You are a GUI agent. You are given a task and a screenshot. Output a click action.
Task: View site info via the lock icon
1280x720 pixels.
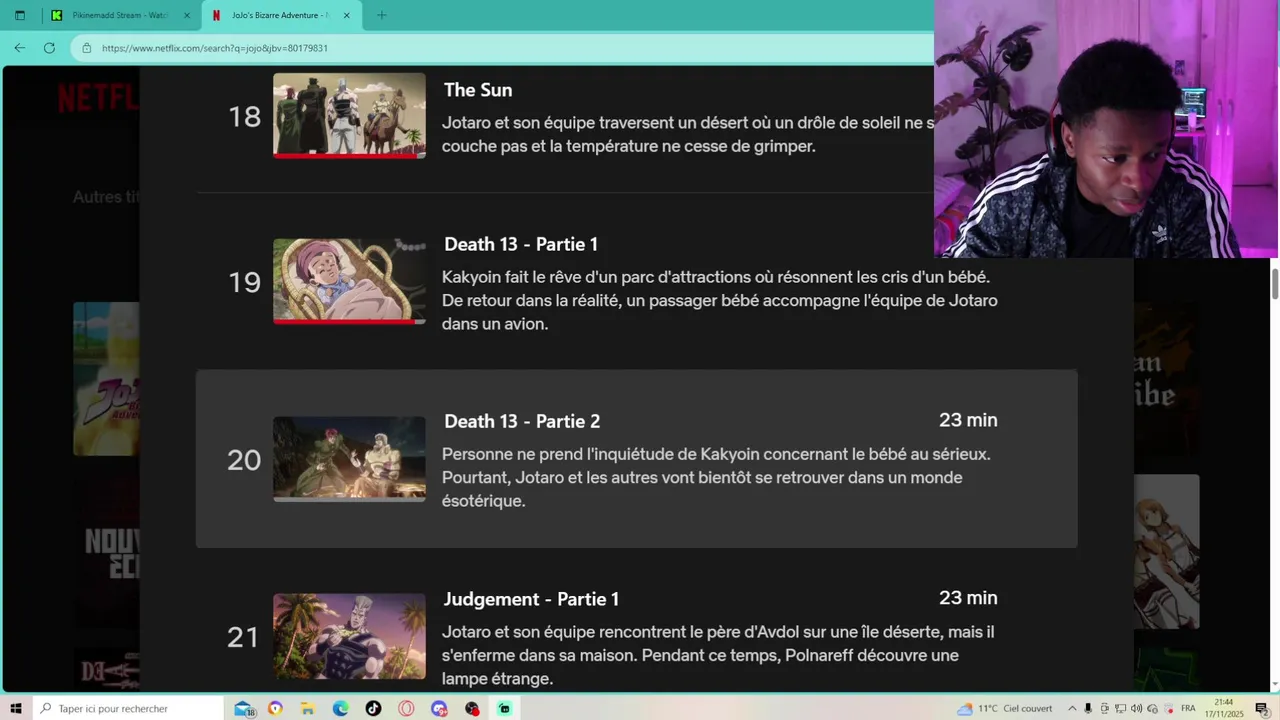pyautogui.click(x=87, y=48)
